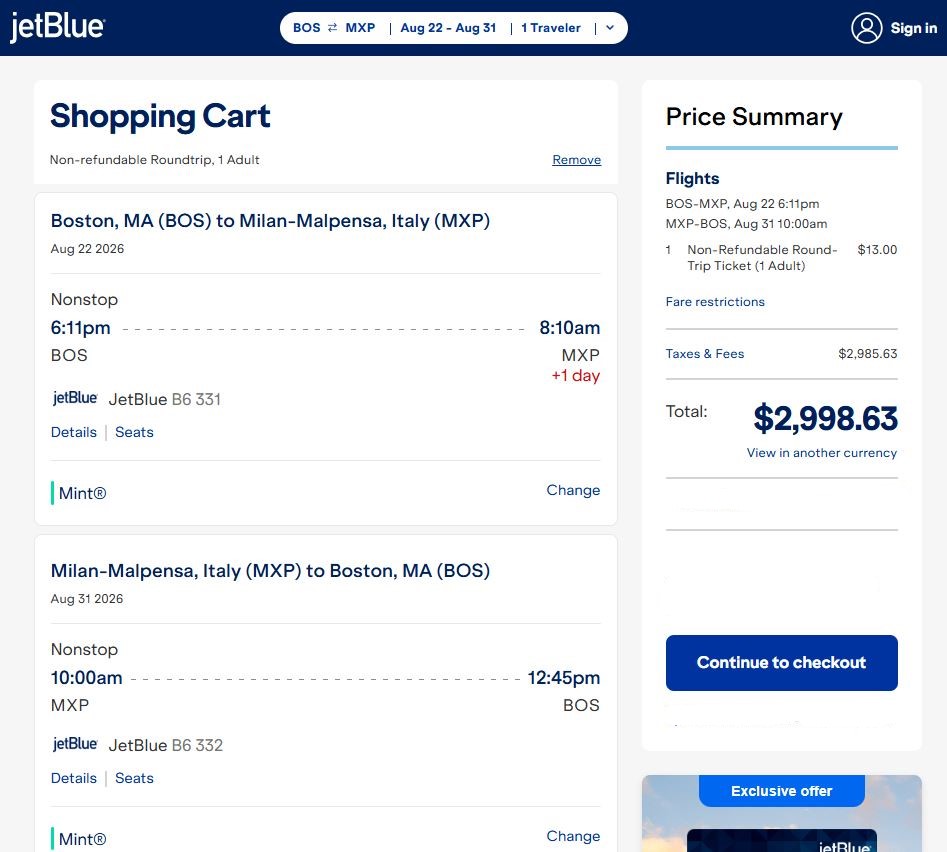
Task: Change the Mint fare on outbound flight
Action: click(573, 490)
